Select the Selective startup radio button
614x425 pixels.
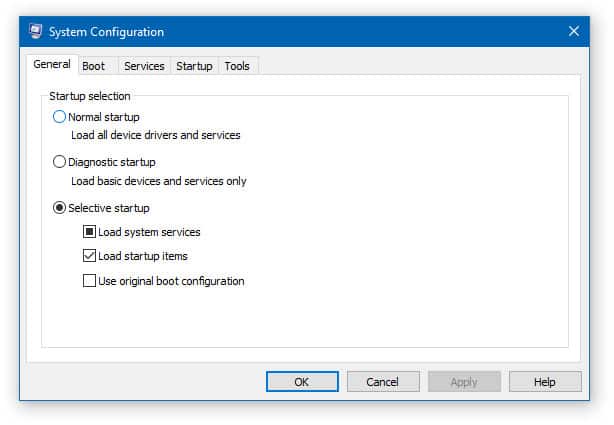pos(59,208)
